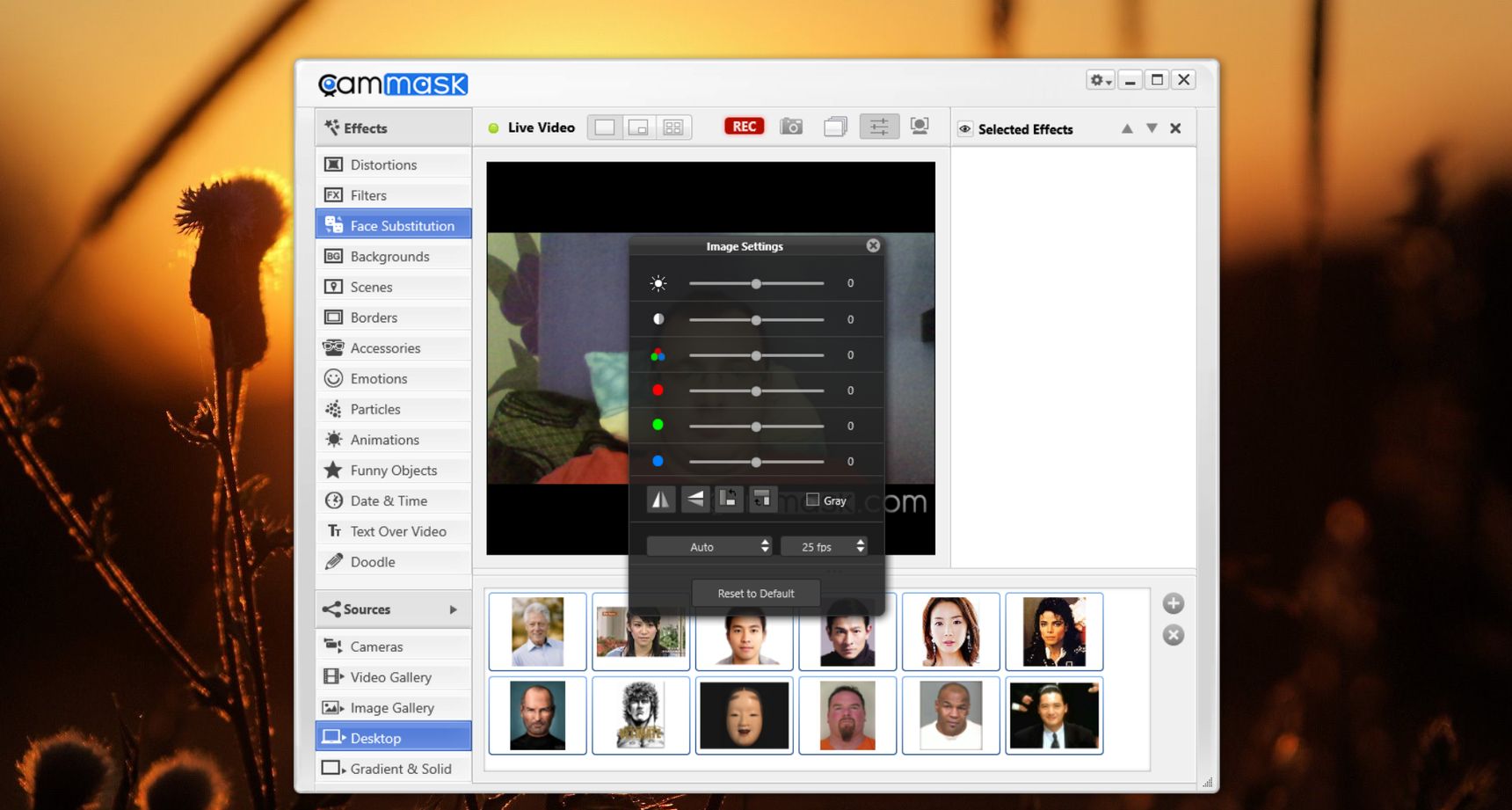The image size is (1512, 810).
Task: Click the Live Video label
Action: click(x=541, y=128)
